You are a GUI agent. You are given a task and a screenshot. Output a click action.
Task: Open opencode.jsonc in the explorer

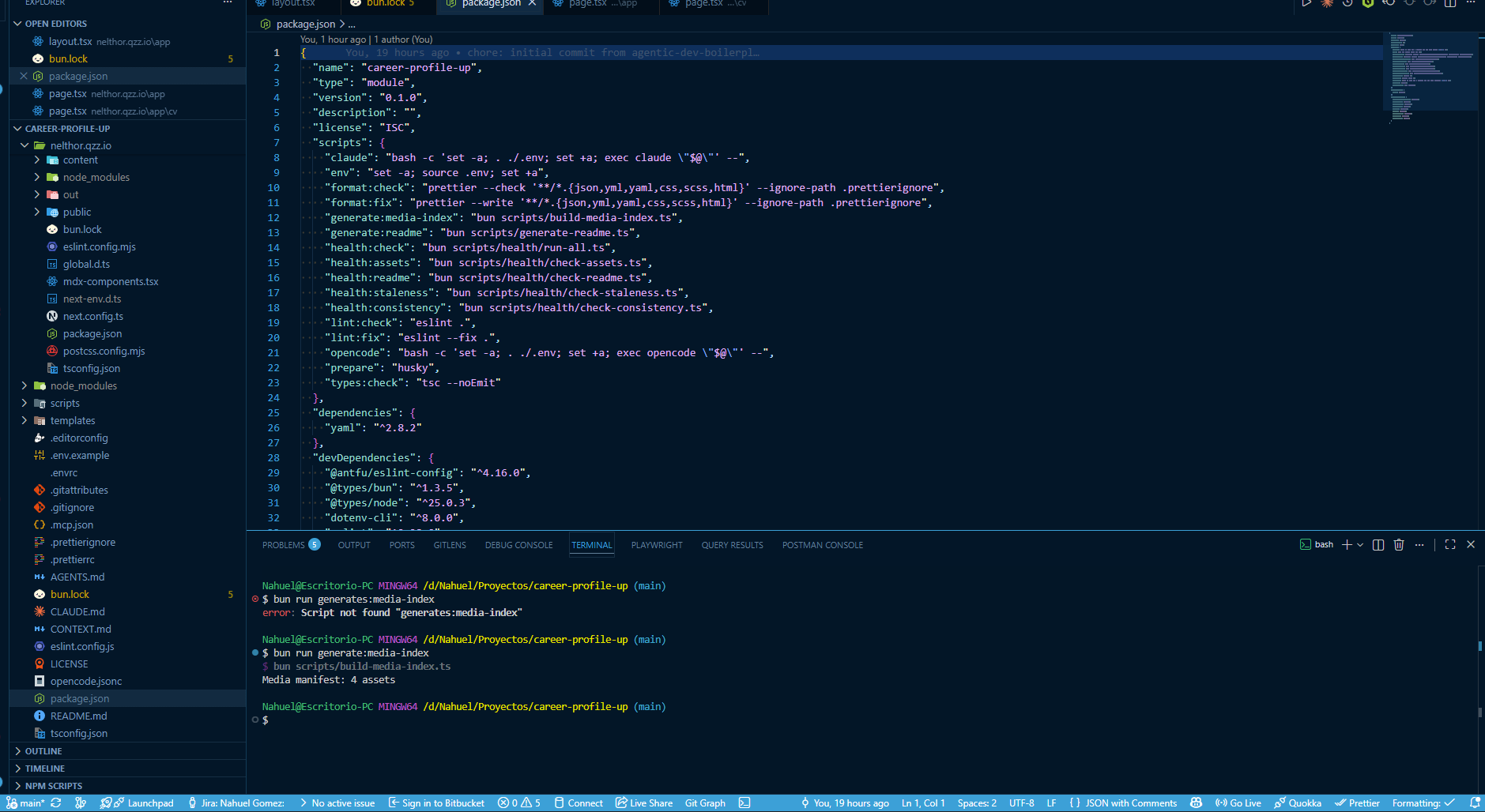click(86, 681)
